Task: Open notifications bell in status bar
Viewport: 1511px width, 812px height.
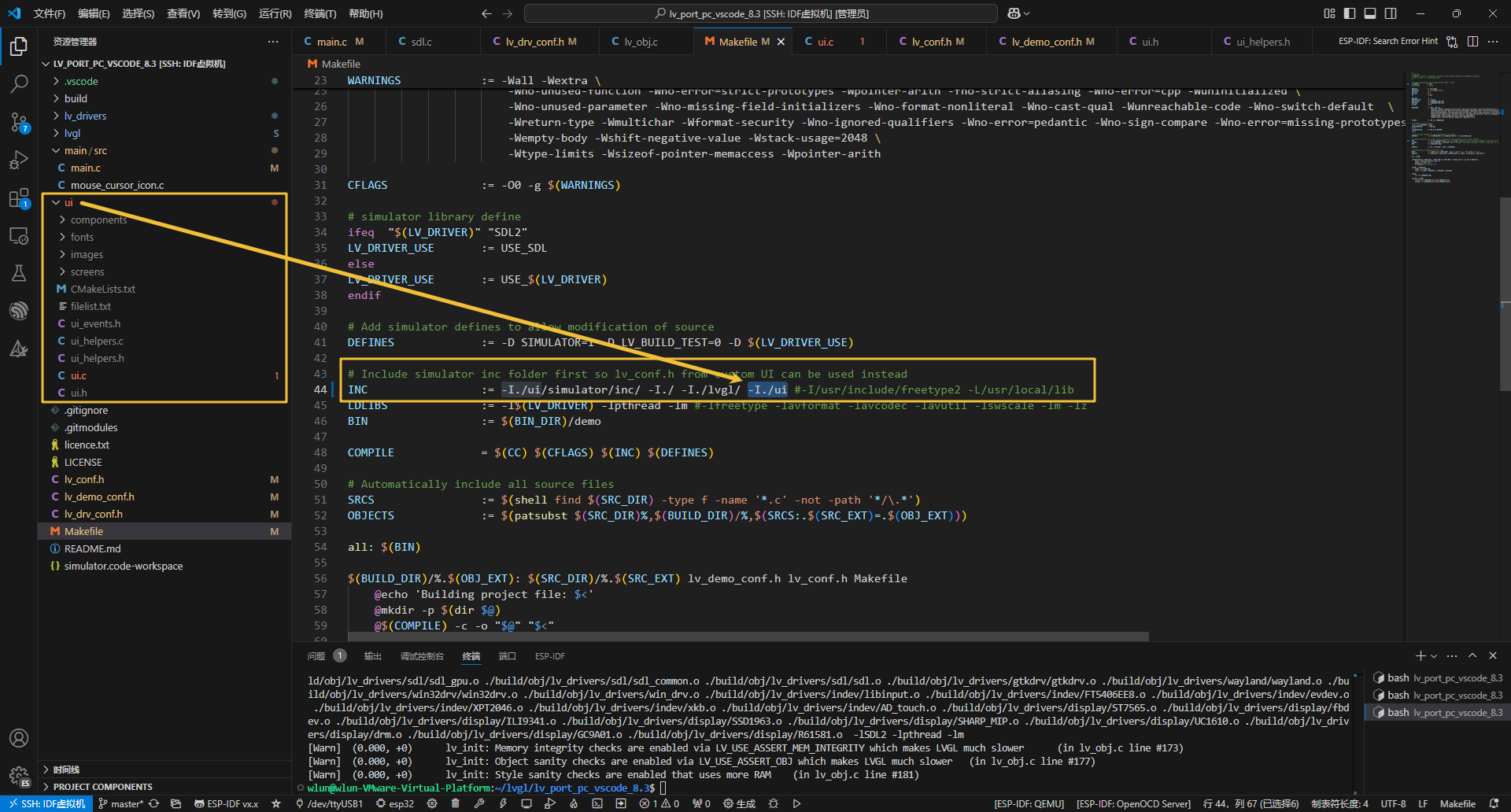Action: click(x=1494, y=803)
